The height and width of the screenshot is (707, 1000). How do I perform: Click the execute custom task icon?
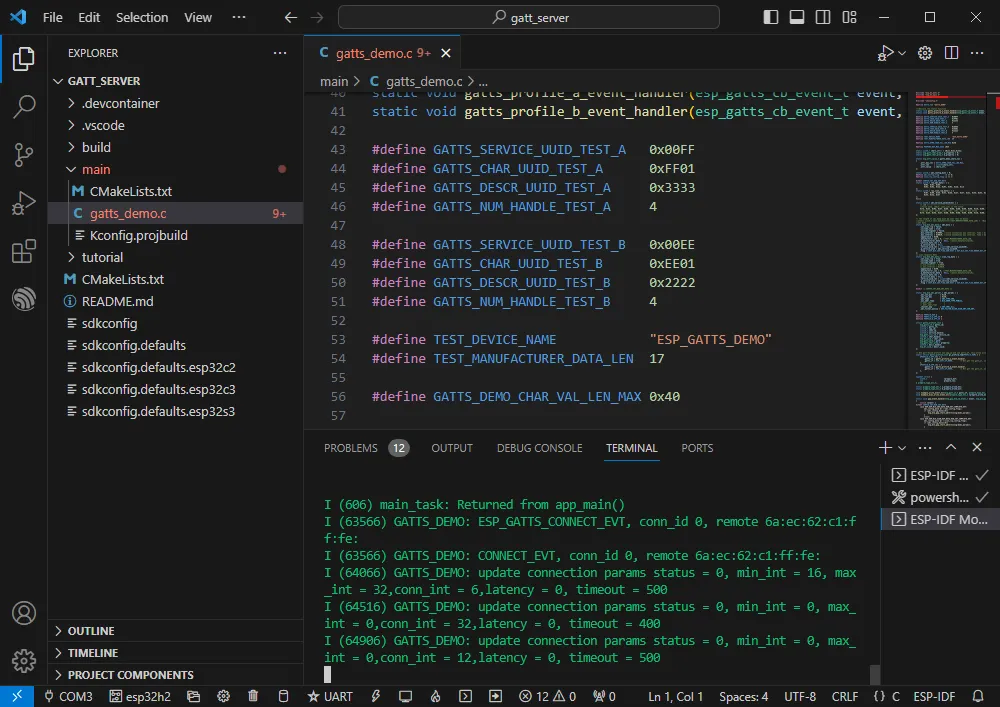[496, 697]
